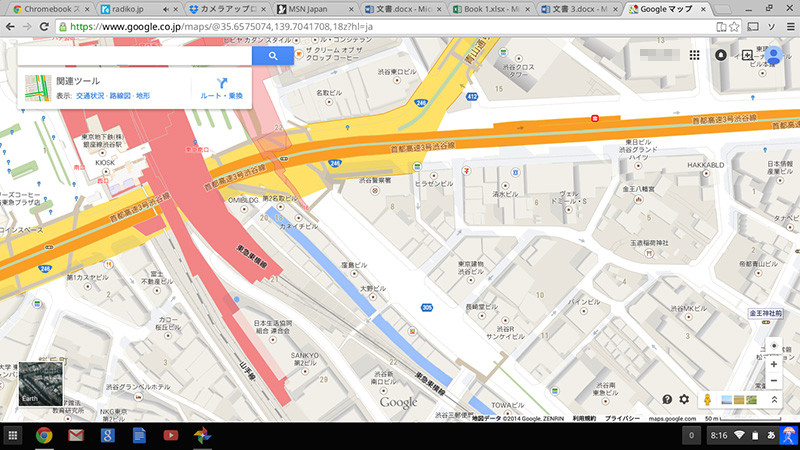Open Google Search shelf icon
800x450 pixels.
pyautogui.click(x=107, y=435)
